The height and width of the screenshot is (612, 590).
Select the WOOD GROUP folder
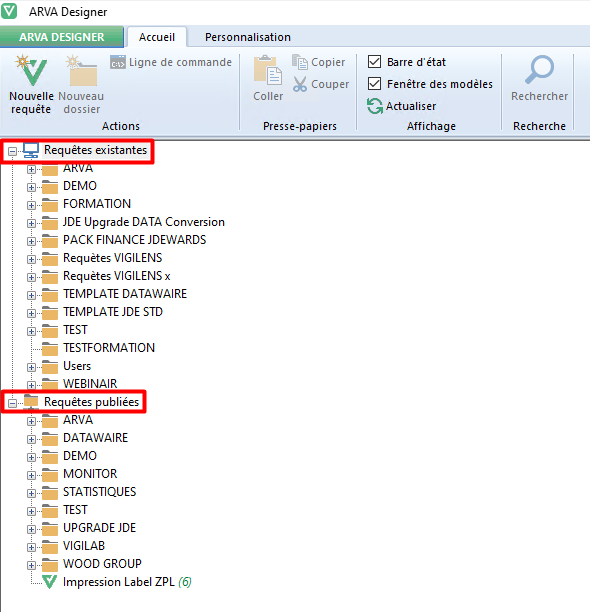pyautogui.click(x=102, y=564)
